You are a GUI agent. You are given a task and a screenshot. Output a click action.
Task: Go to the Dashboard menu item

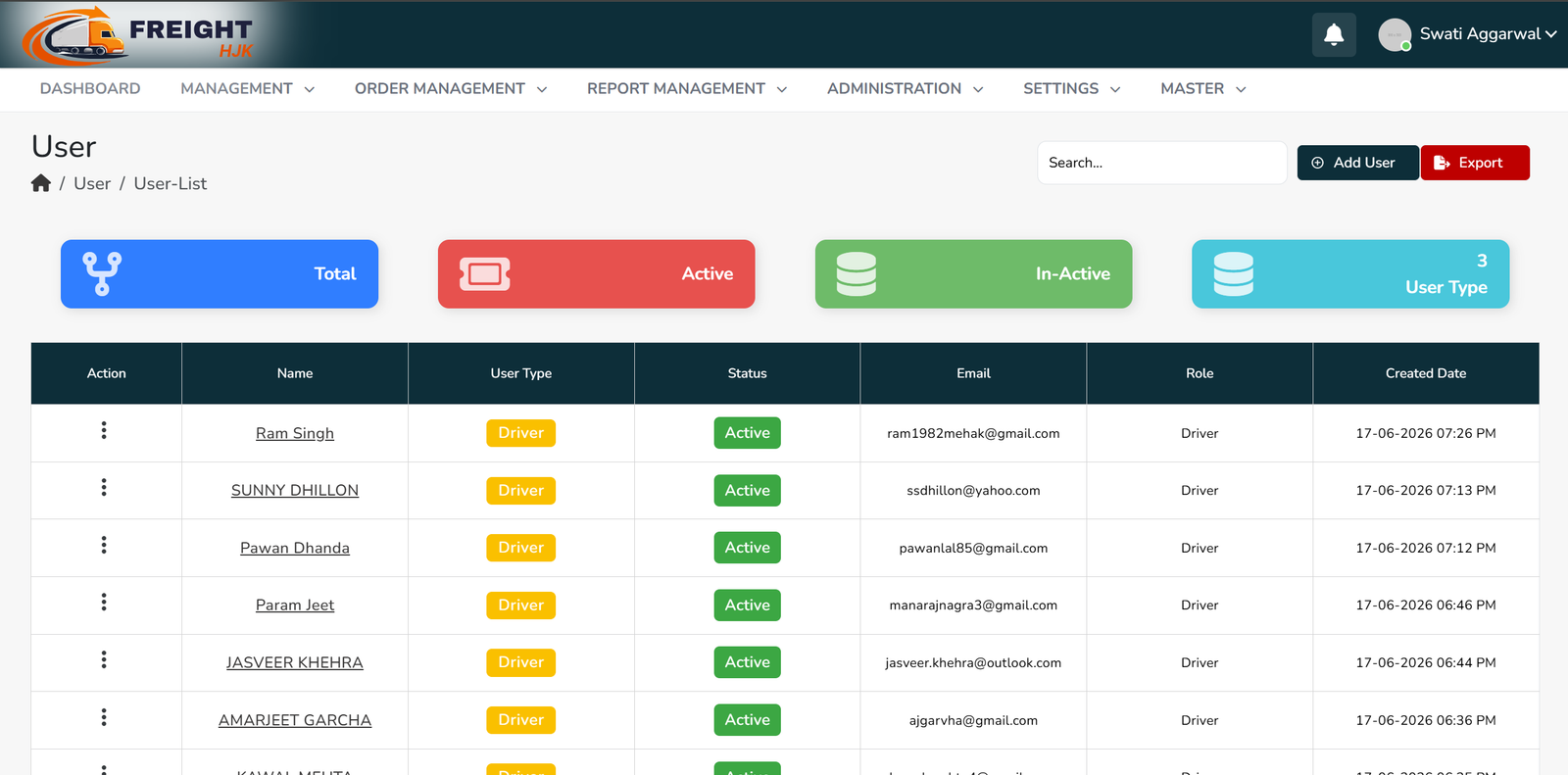90,89
